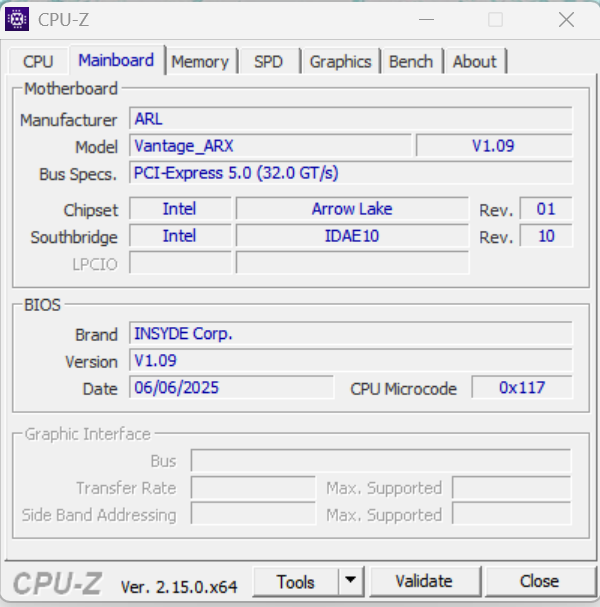Open the Graphics tab

[x=341, y=62]
